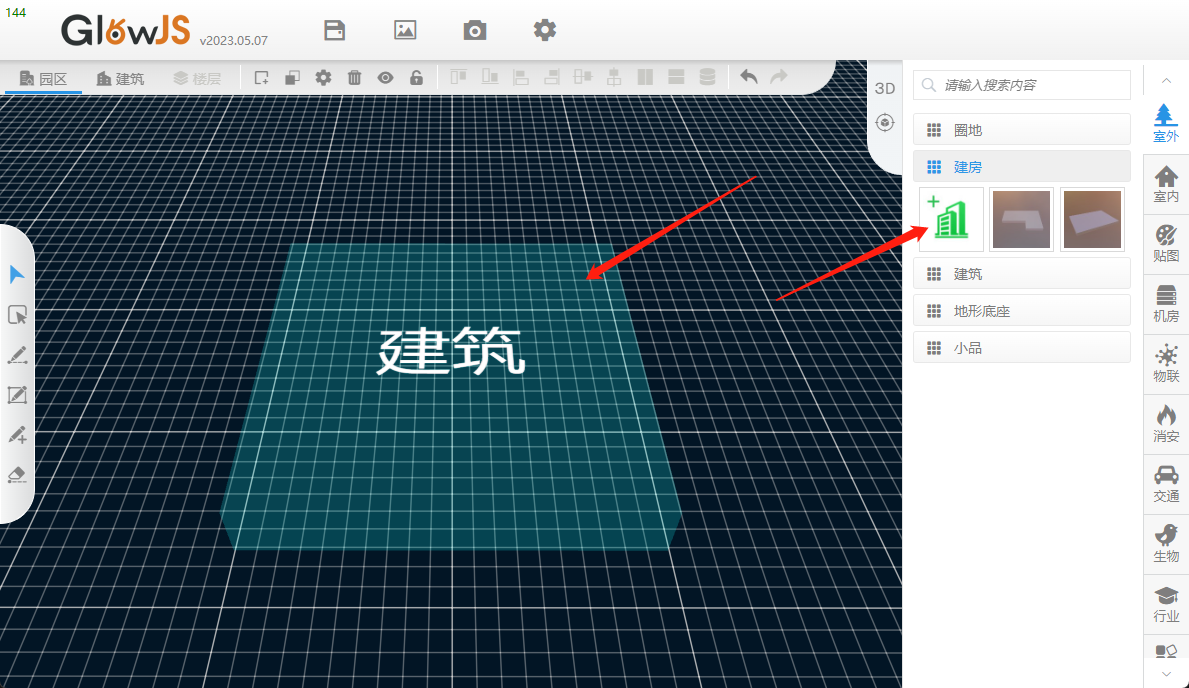The width and height of the screenshot is (1189, 688).
Task: Select the L-shaped building thumbnail
Action: coord(1021,219)
